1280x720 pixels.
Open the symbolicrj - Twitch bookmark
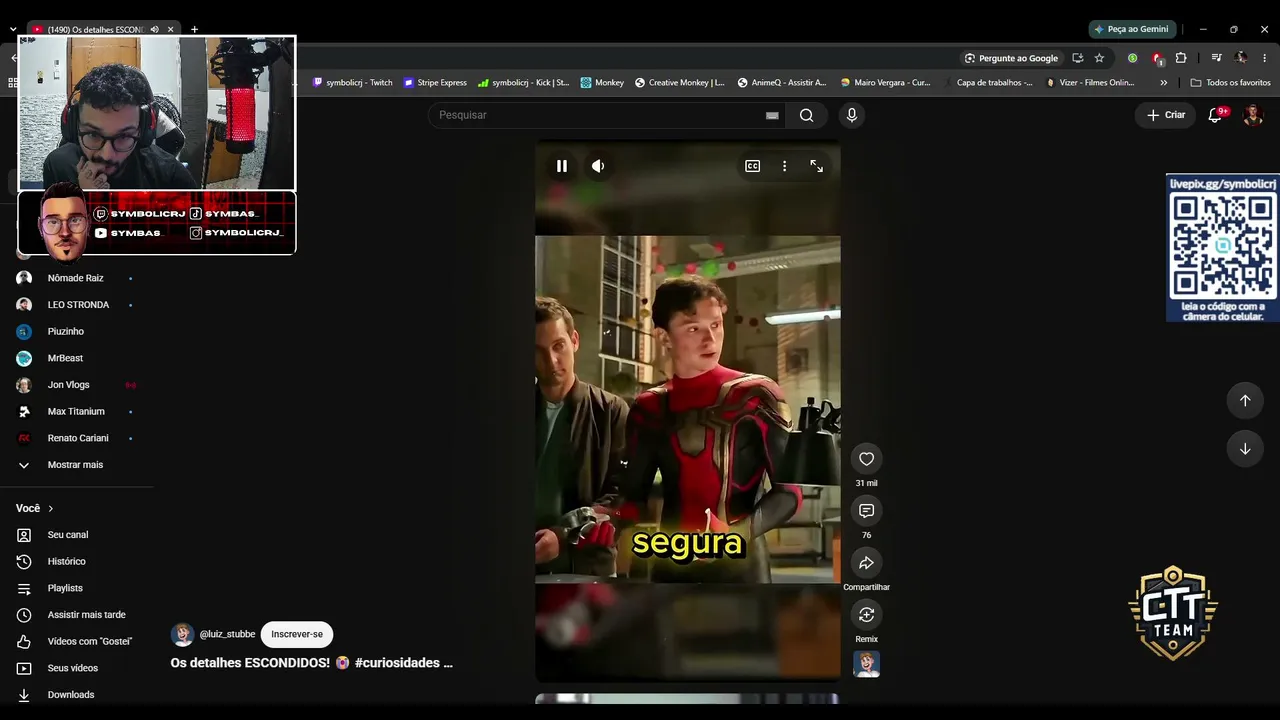point(353,83)
